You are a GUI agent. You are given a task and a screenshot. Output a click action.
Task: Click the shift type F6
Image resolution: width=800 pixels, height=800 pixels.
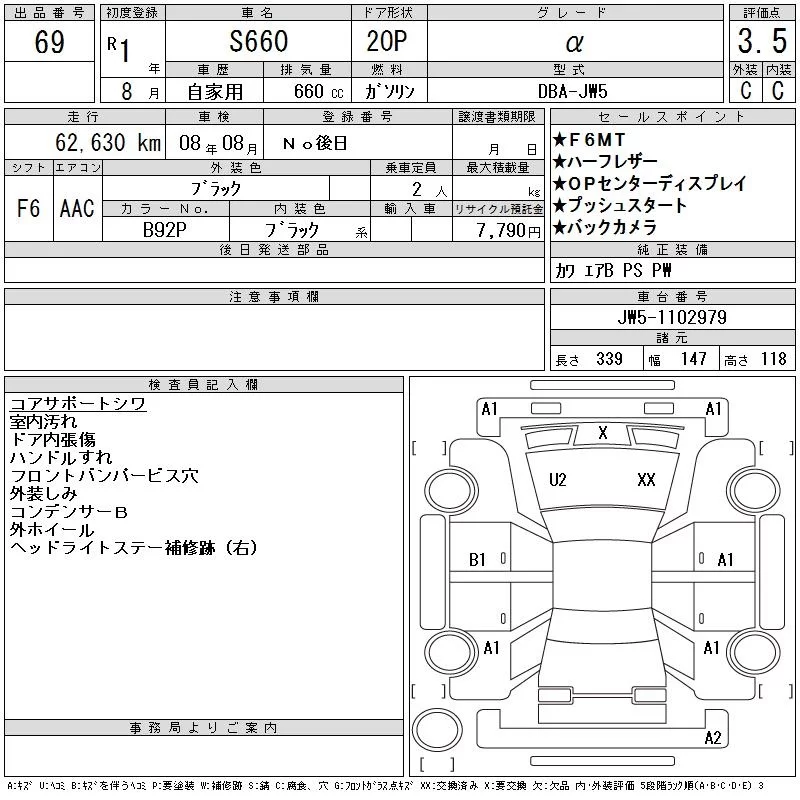pyautogui.click(x=28, y=209)
